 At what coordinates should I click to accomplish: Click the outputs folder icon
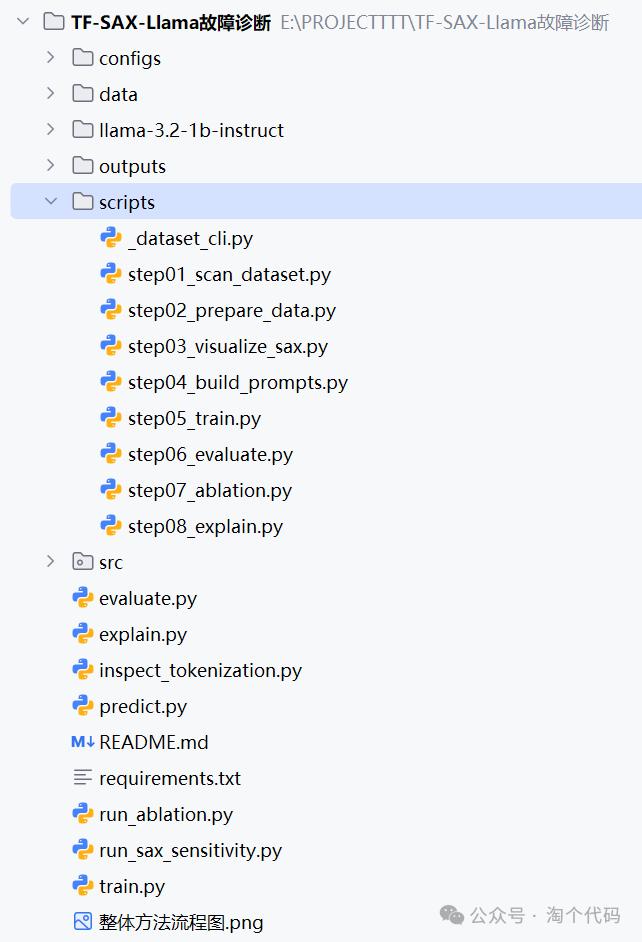coord(83,166)
